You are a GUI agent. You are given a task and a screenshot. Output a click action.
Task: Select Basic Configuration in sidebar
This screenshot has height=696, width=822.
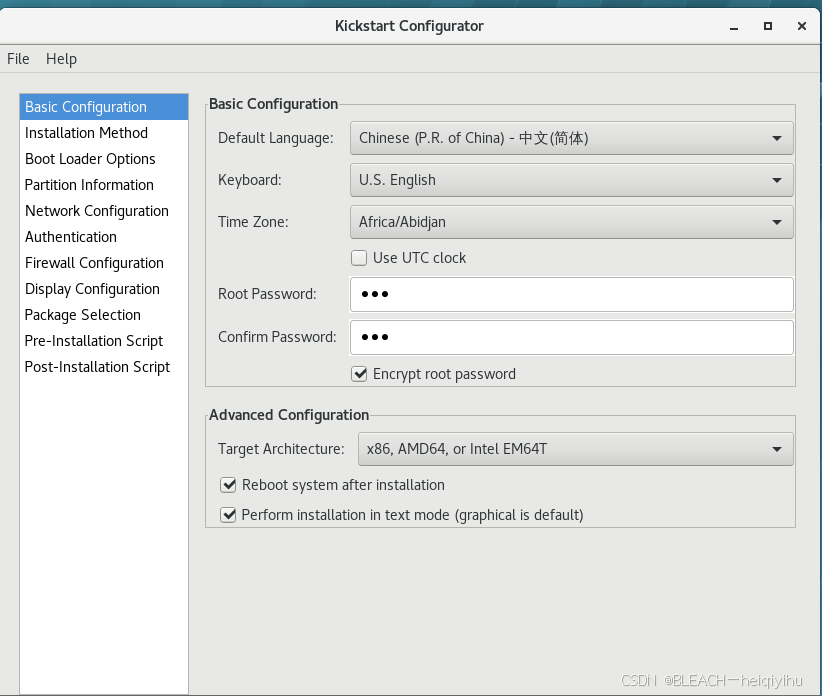pyautogui.click(x=104, y=107)
